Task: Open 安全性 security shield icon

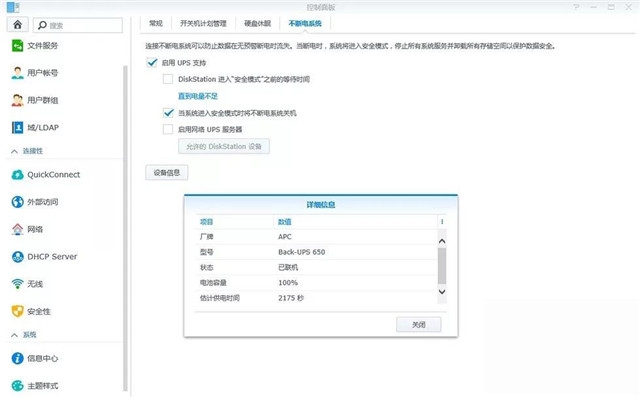Action: tap(18, 311)
